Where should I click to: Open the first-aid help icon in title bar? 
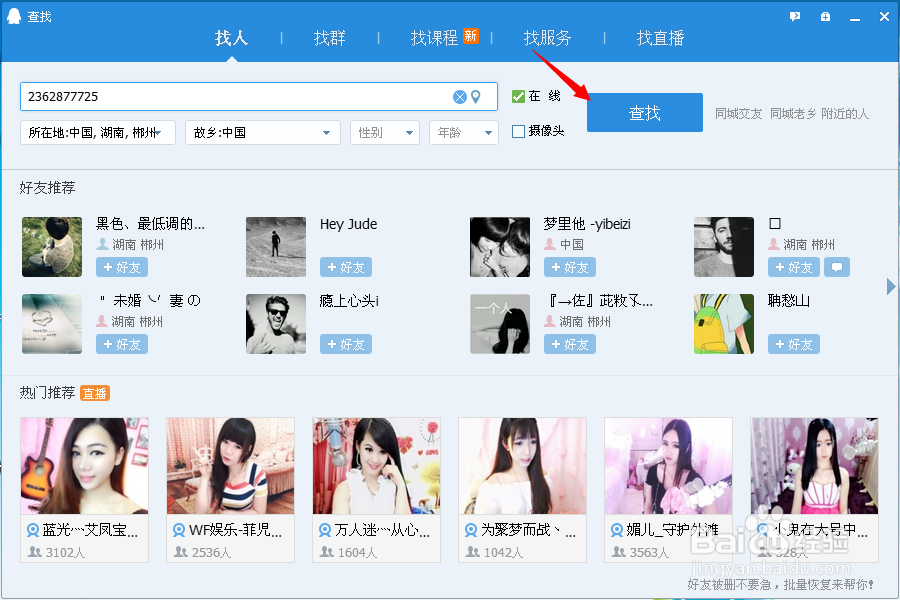[x=823, y=16]
